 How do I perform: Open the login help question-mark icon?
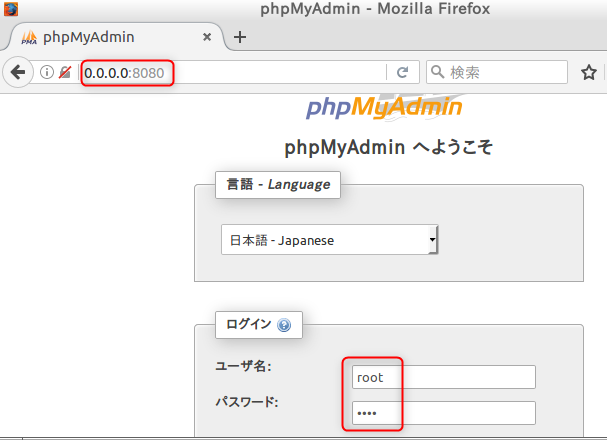(284, 325)
